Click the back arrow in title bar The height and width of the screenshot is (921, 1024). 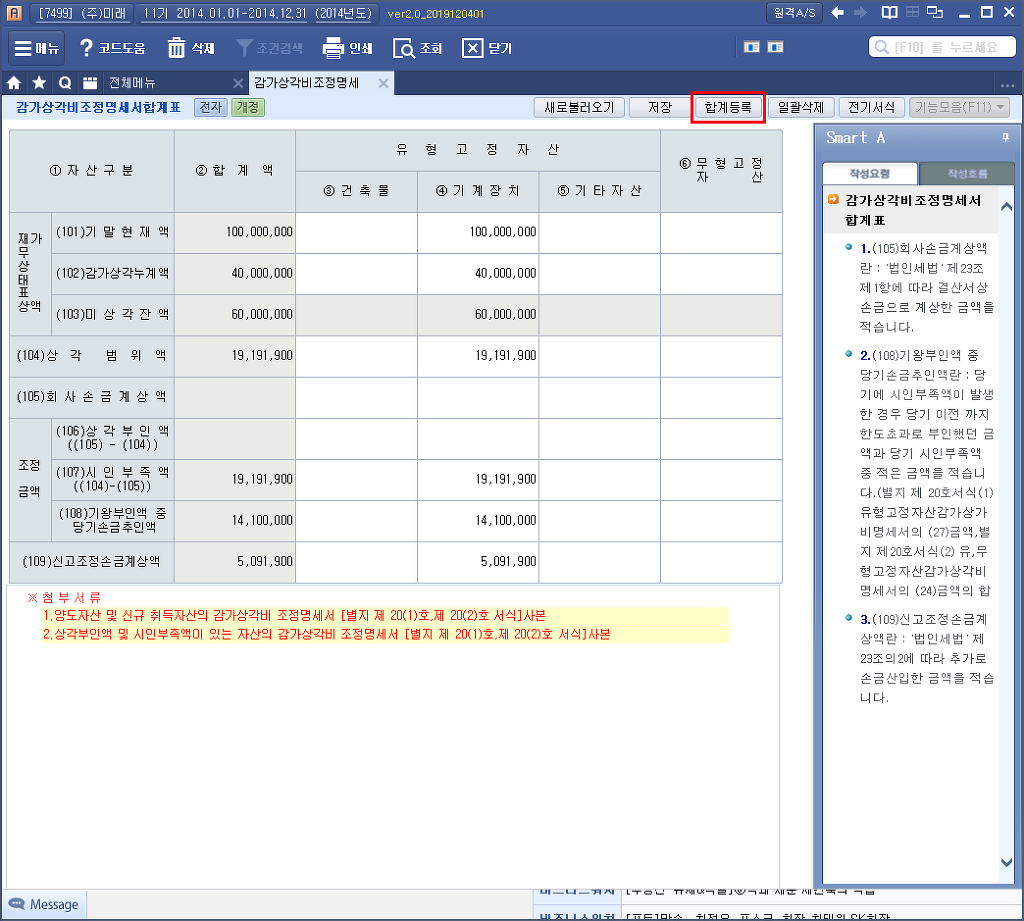point(837,12)
